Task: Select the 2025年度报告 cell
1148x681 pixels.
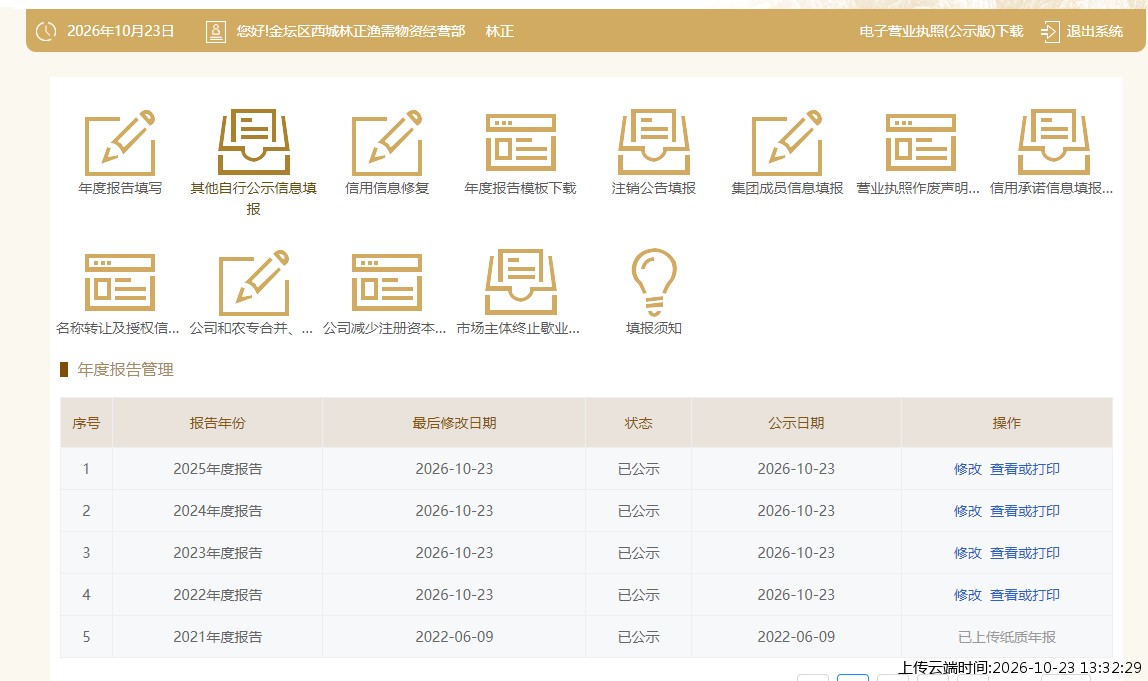Action: pyautogui.click(x=217, y=469)
